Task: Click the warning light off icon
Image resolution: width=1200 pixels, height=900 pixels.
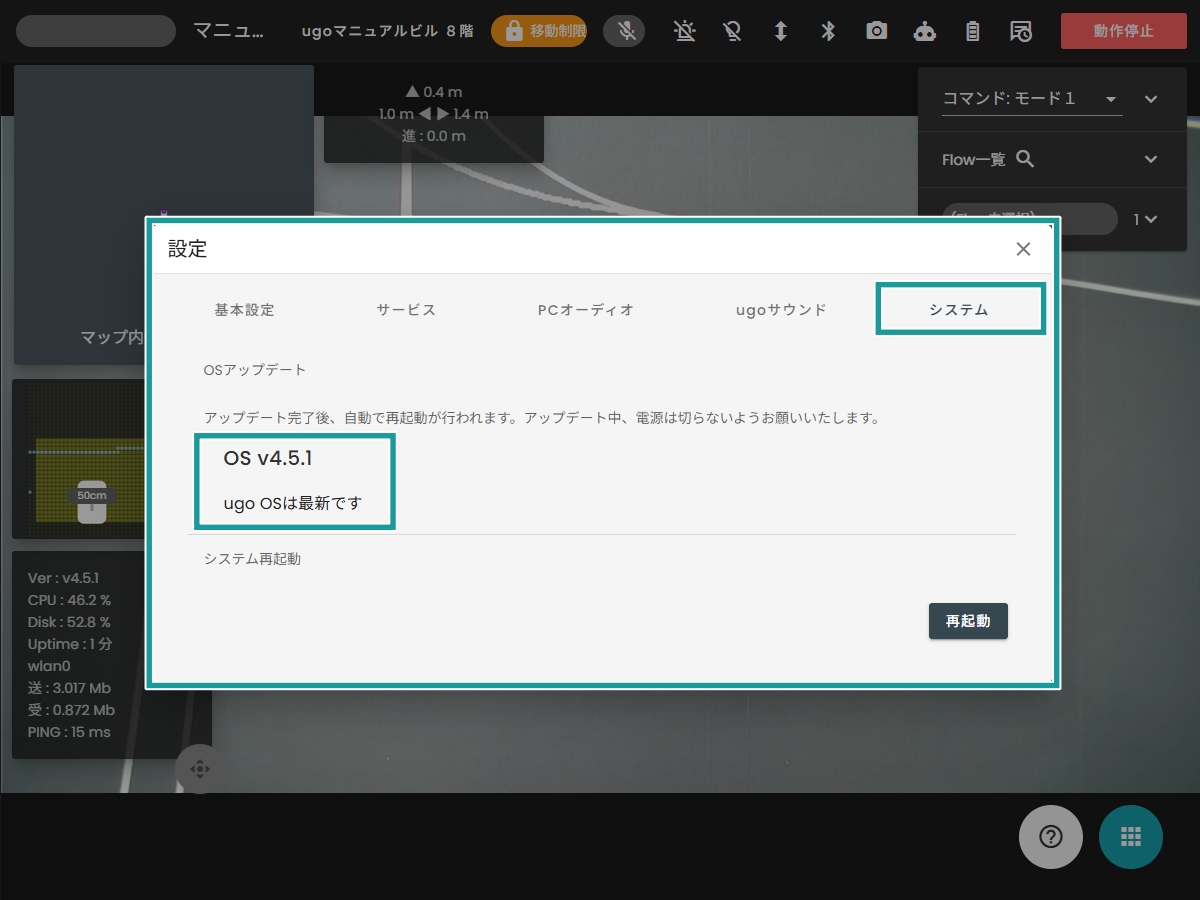Action: 684,31
